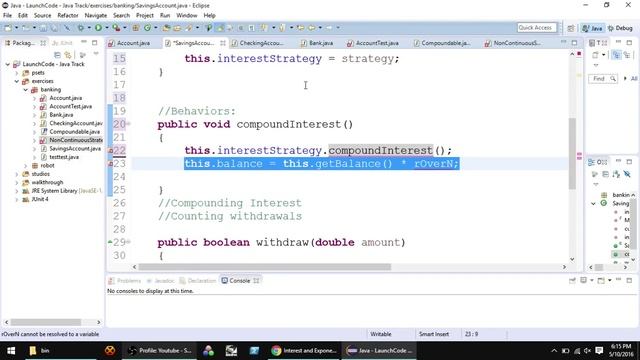Click the Run Last Tool external tools icon
The image size is (640, 360).
click(116, 28)
